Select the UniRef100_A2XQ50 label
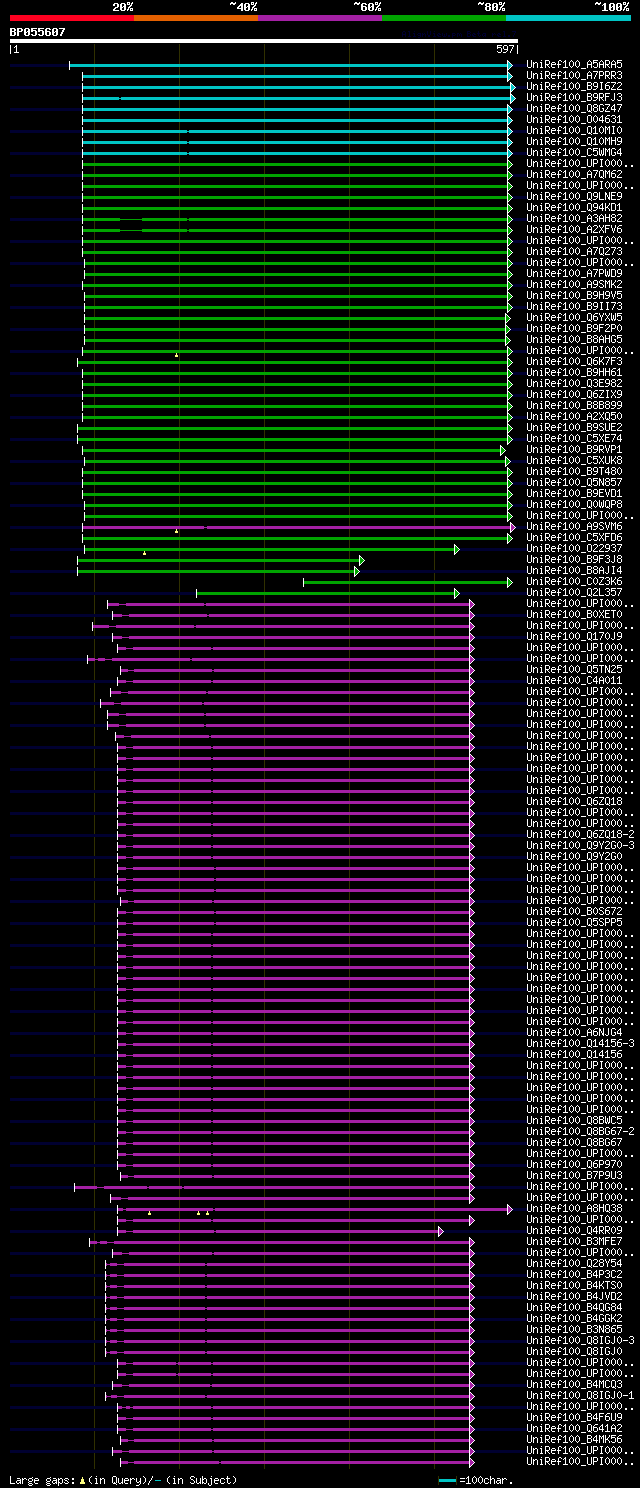Screen dimensions: 640x1488 pos(574,416)
